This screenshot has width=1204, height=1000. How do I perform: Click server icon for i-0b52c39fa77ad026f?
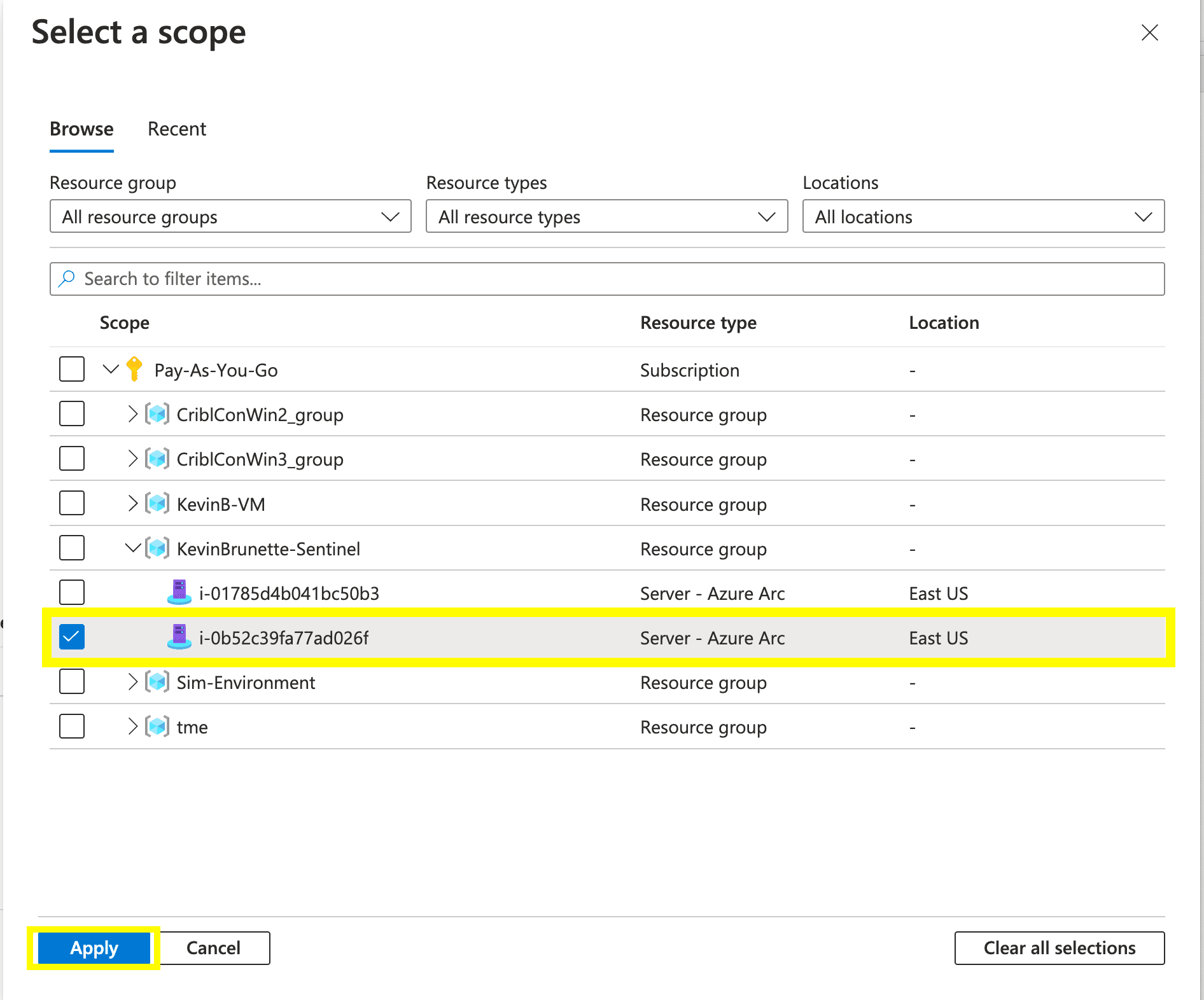pyautogui.click(x=179, y=637)
